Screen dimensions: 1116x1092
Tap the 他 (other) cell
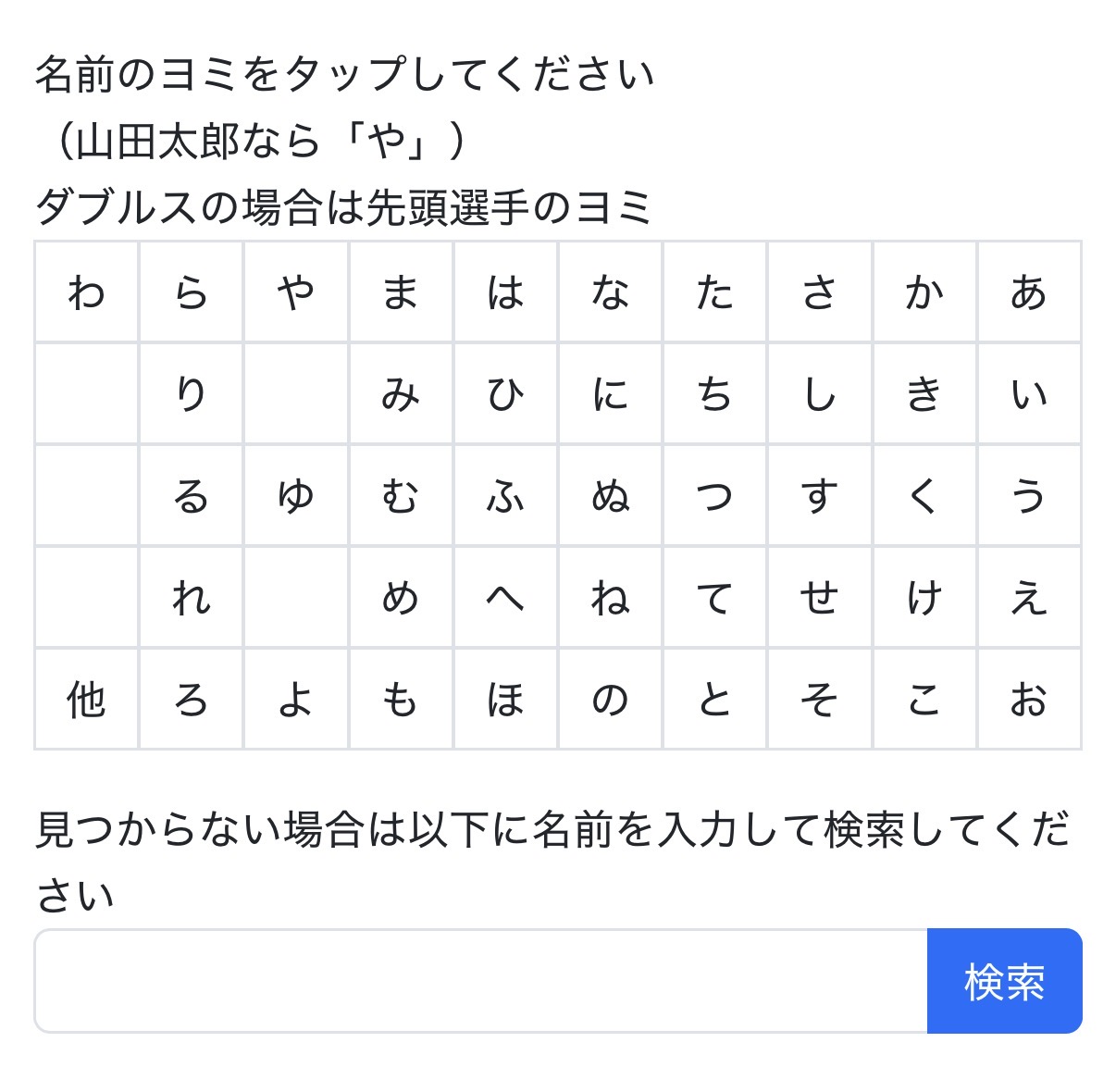(x=87, y=700)
